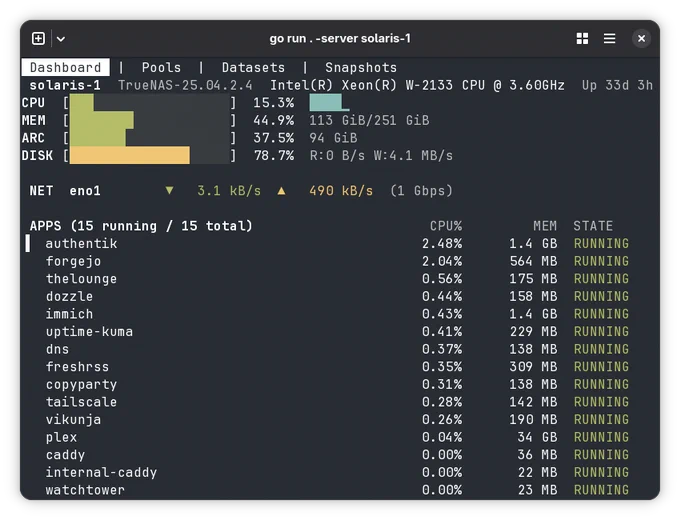The width and height of the screenshot is (680, 520).
Task: Click the MEM 44.9% value
Action: [274, 120]
